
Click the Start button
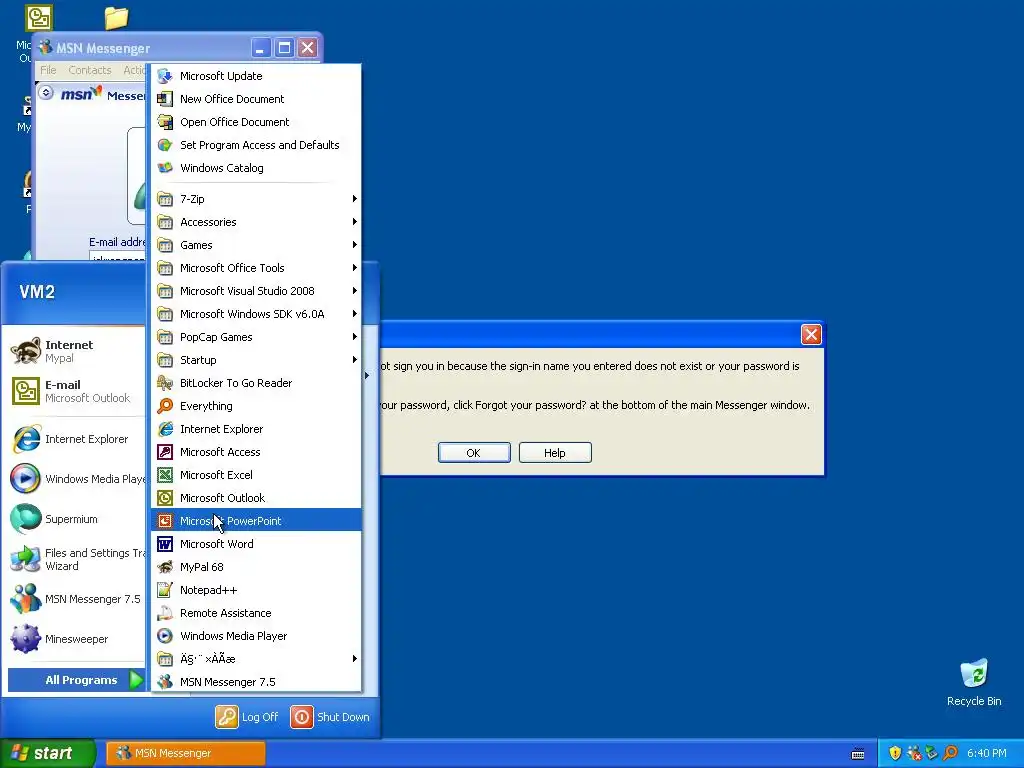click(x=48, y=753)
